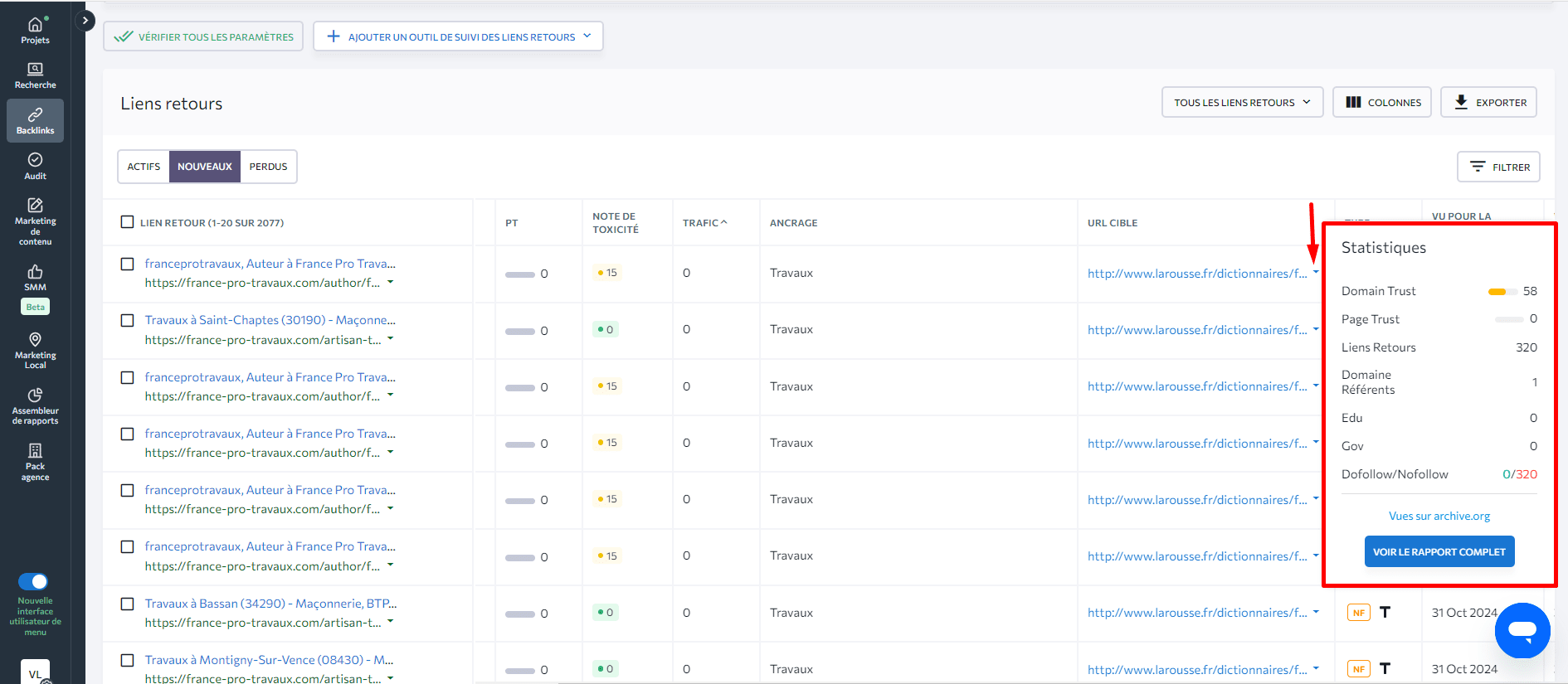Click the VL user avatar

[x=35, y=672]
